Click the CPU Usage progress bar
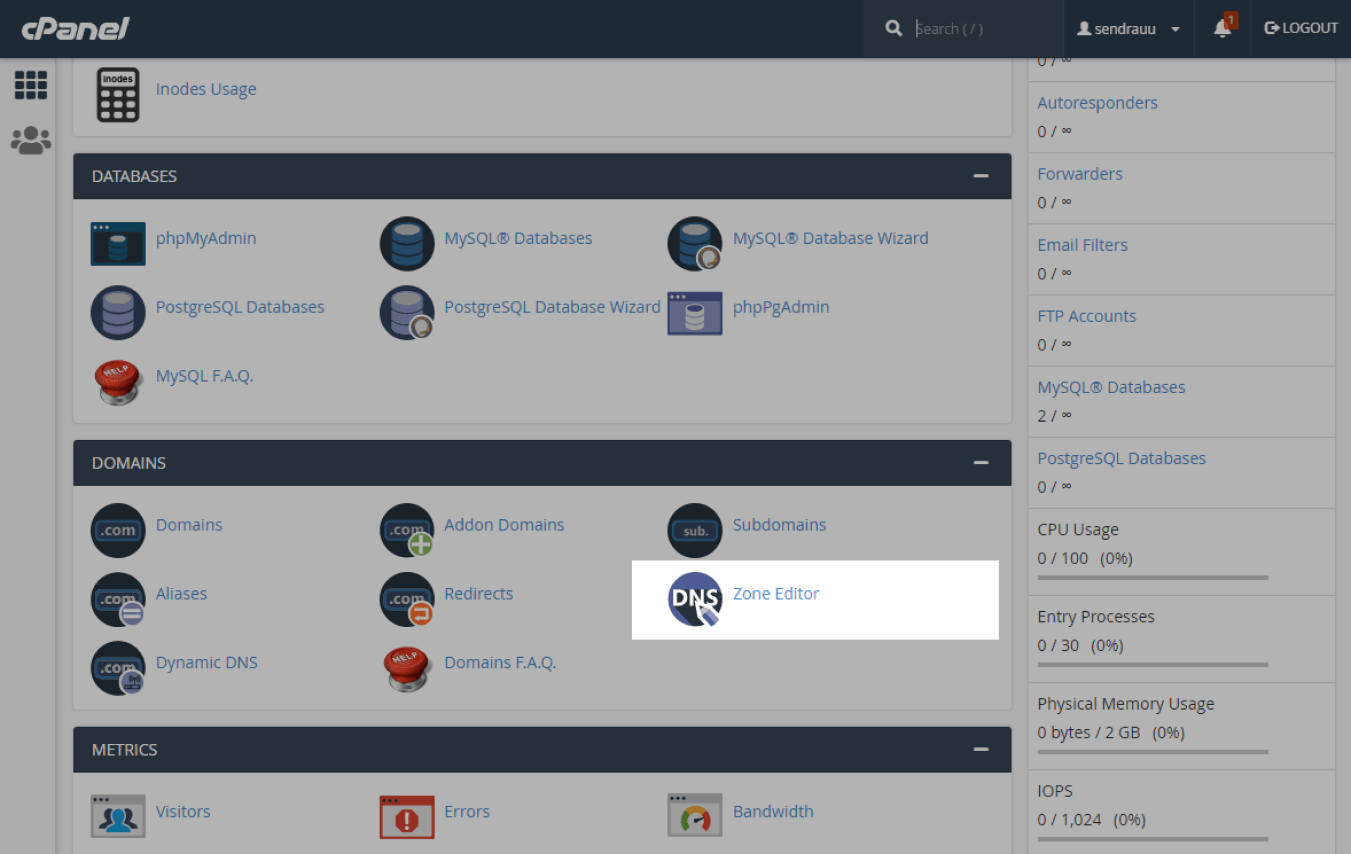 coord(1152,577)
